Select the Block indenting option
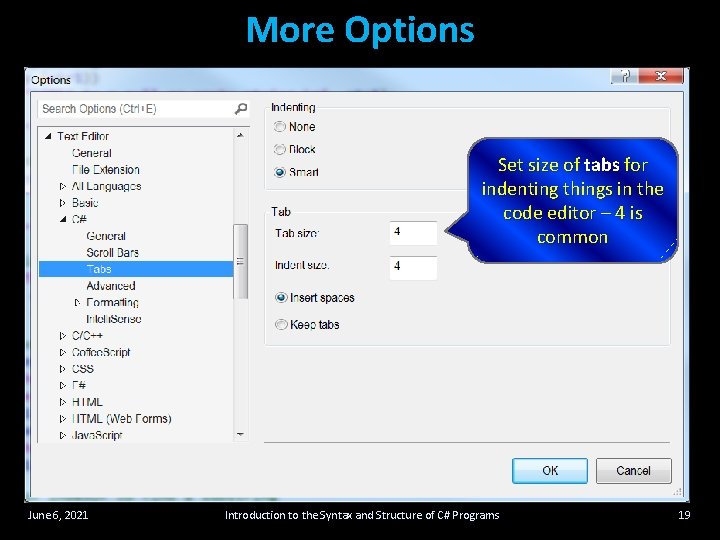This screenshot has height=540, width=720. (x=280, y=149)
